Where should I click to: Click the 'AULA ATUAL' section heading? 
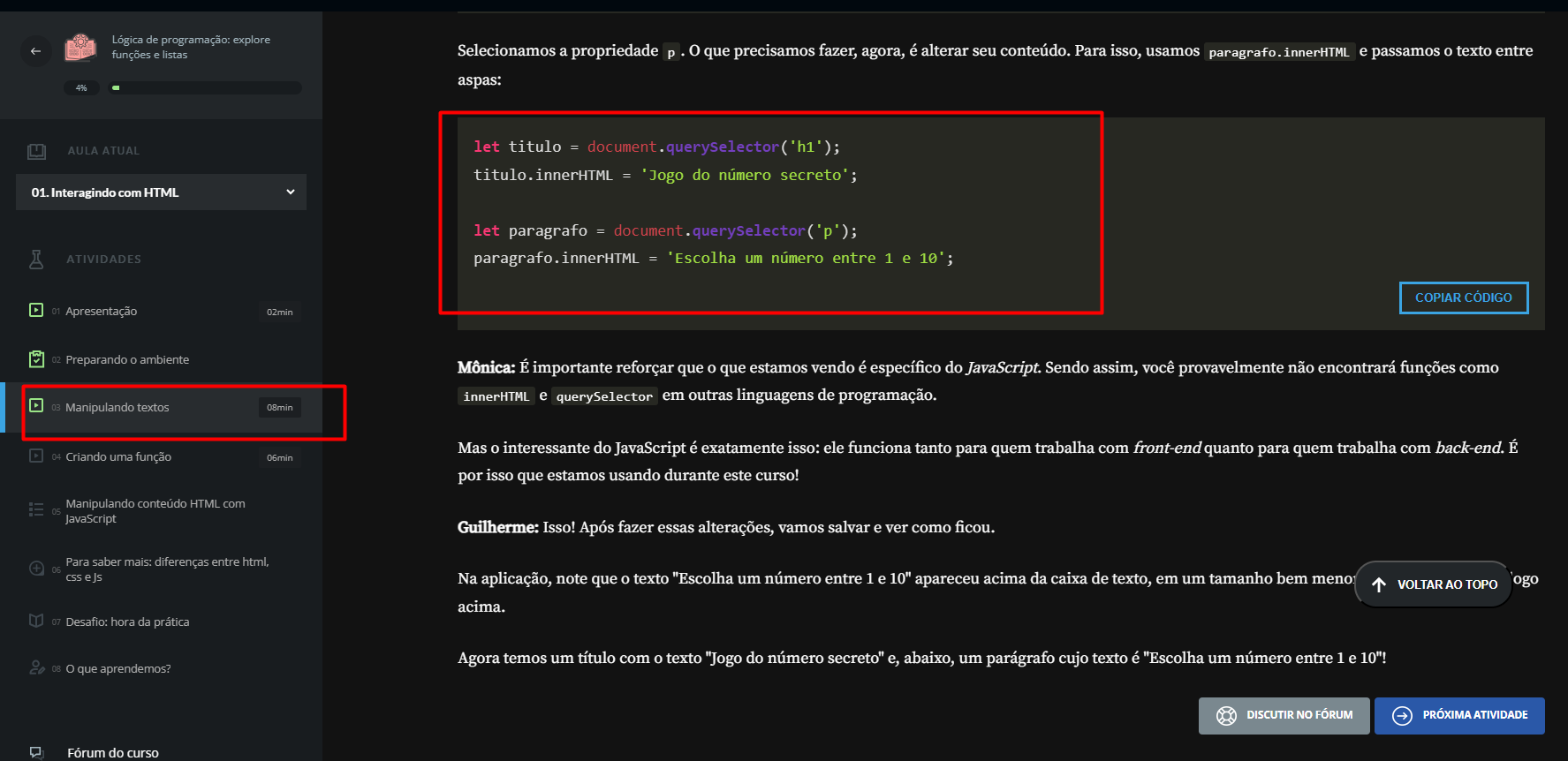[x=103, y=151]
